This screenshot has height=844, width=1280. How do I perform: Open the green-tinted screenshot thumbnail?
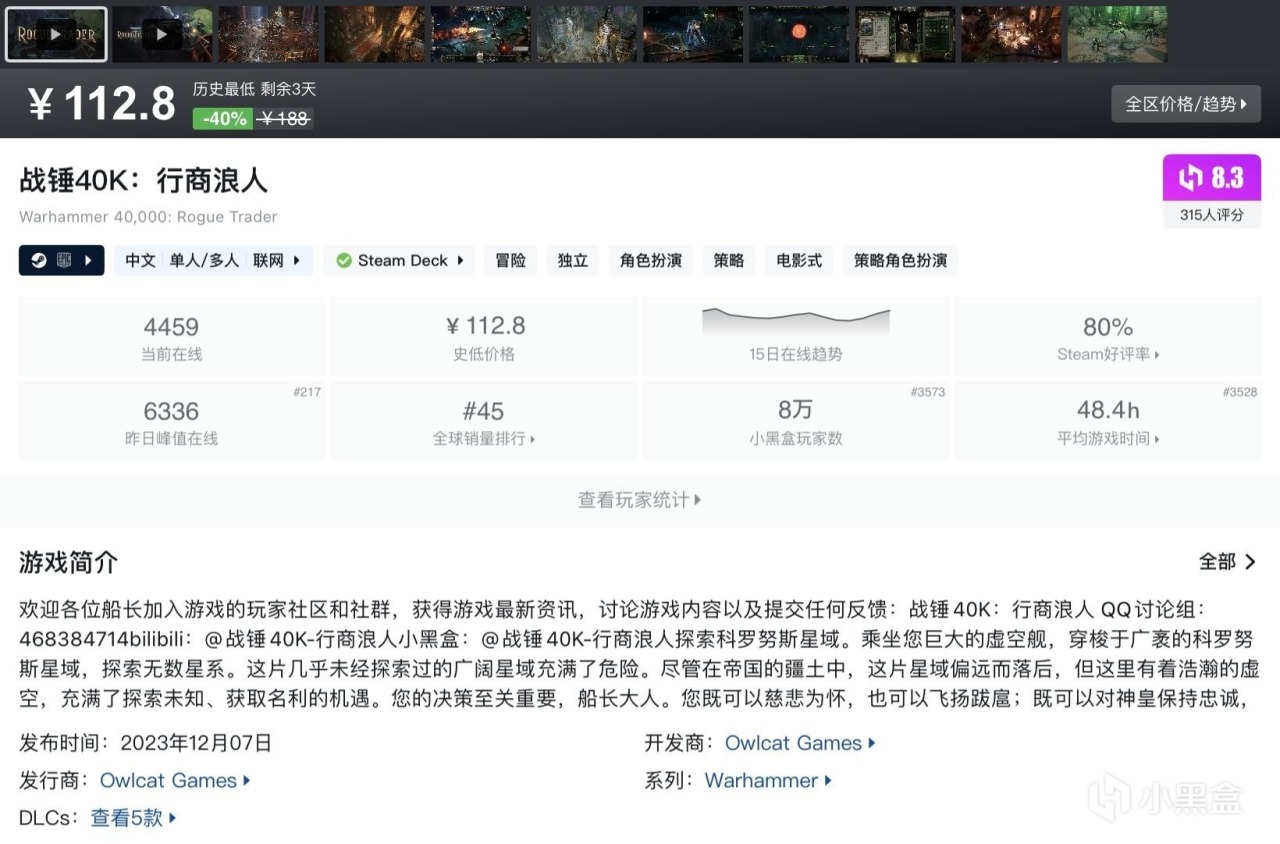(1117, 35)
